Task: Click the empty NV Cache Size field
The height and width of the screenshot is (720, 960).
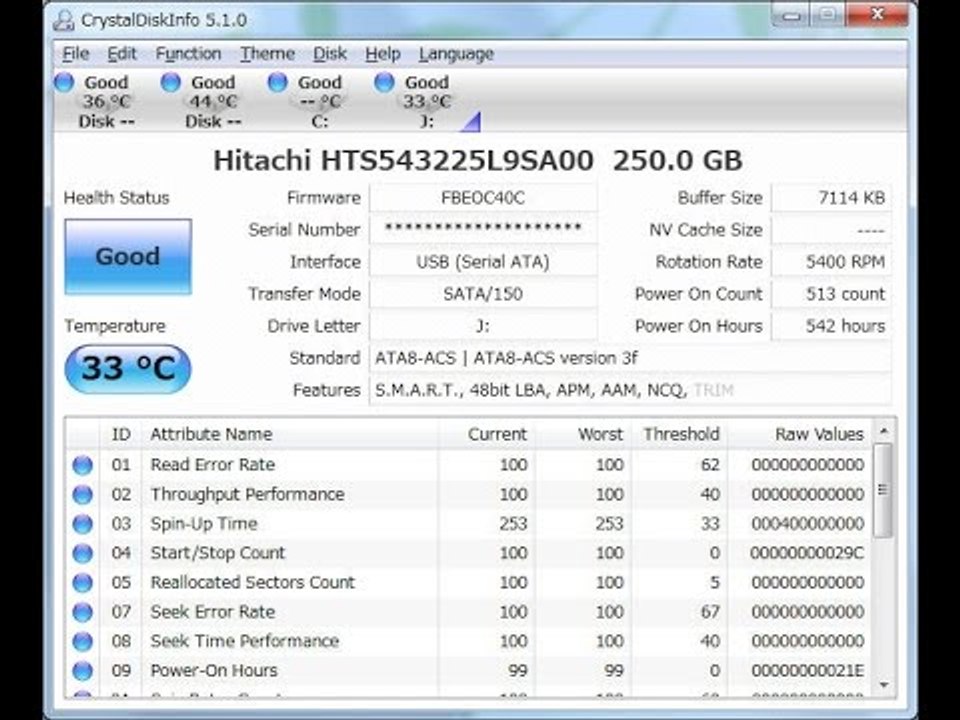Action: [831, 230]
